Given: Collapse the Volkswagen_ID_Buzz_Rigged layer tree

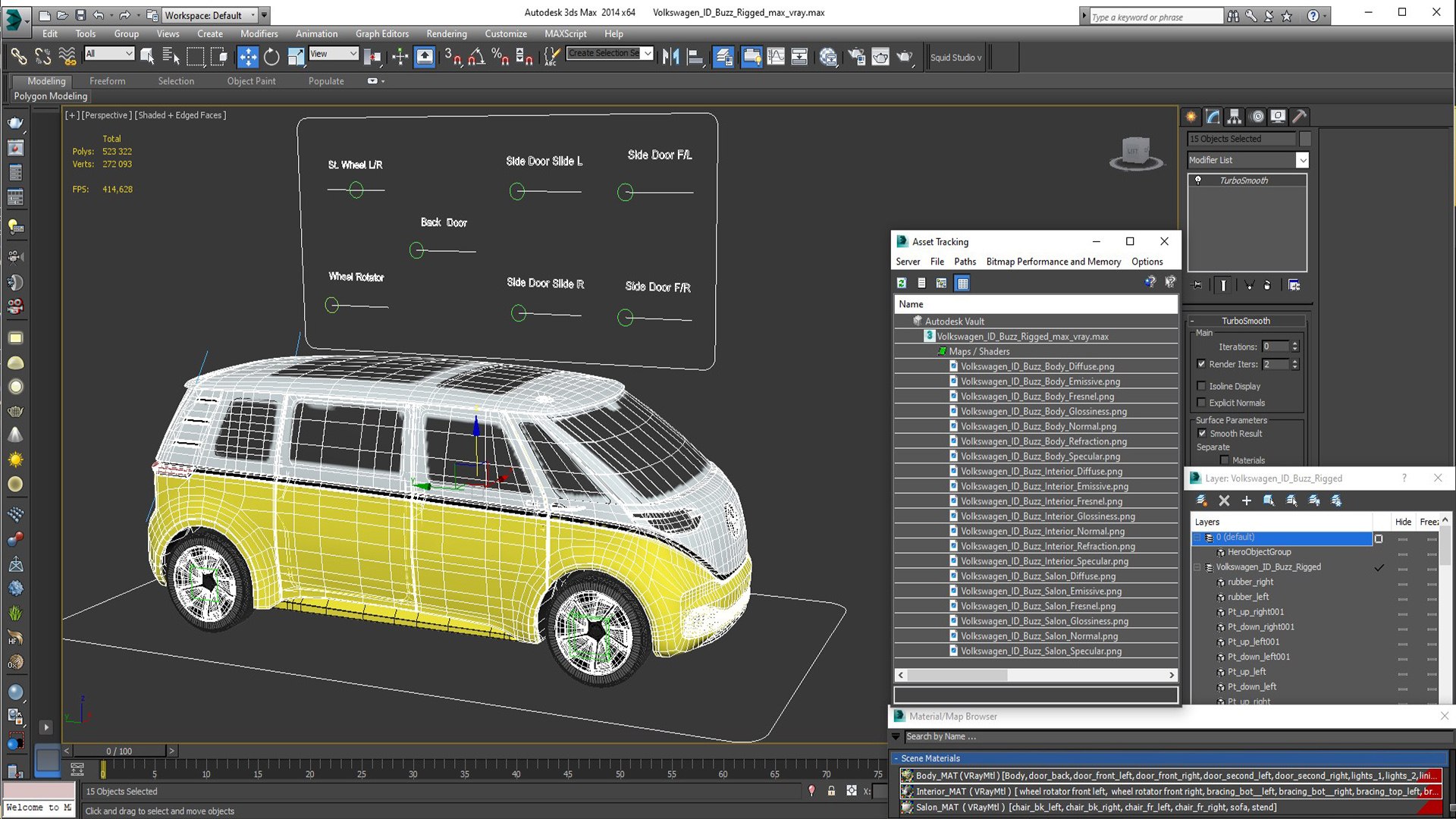Looking at the screenshot, I should [1197, 567].
